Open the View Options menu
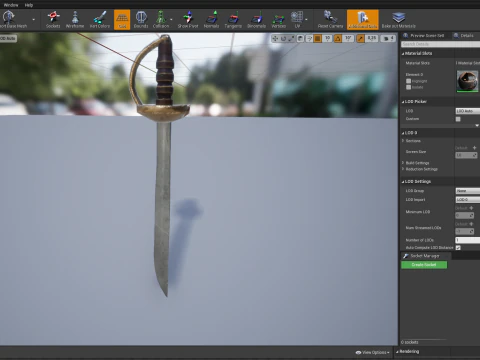Screen dimensions: 480x360 (x=372, y=352)
